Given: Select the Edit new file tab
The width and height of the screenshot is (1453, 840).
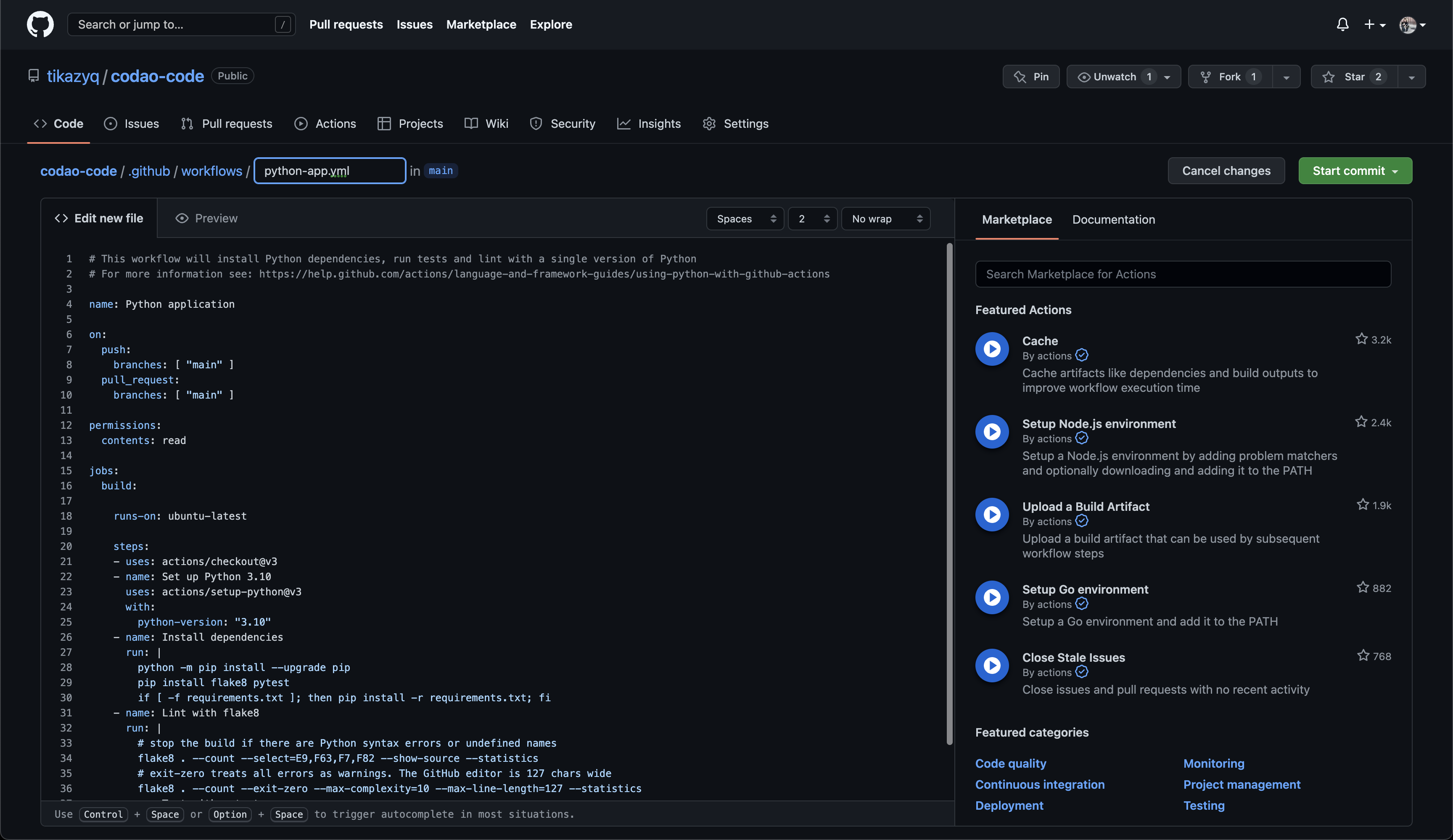Looking at the screenshot, I should pyautogui.click(x=99, y=218).
